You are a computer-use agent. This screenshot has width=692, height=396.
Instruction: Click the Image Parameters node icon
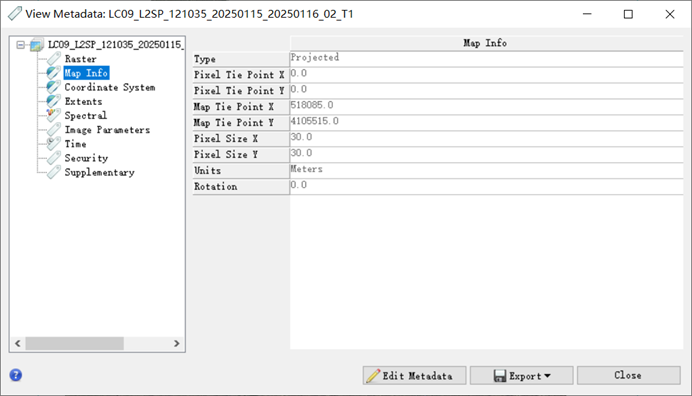(x=53, y=129)
